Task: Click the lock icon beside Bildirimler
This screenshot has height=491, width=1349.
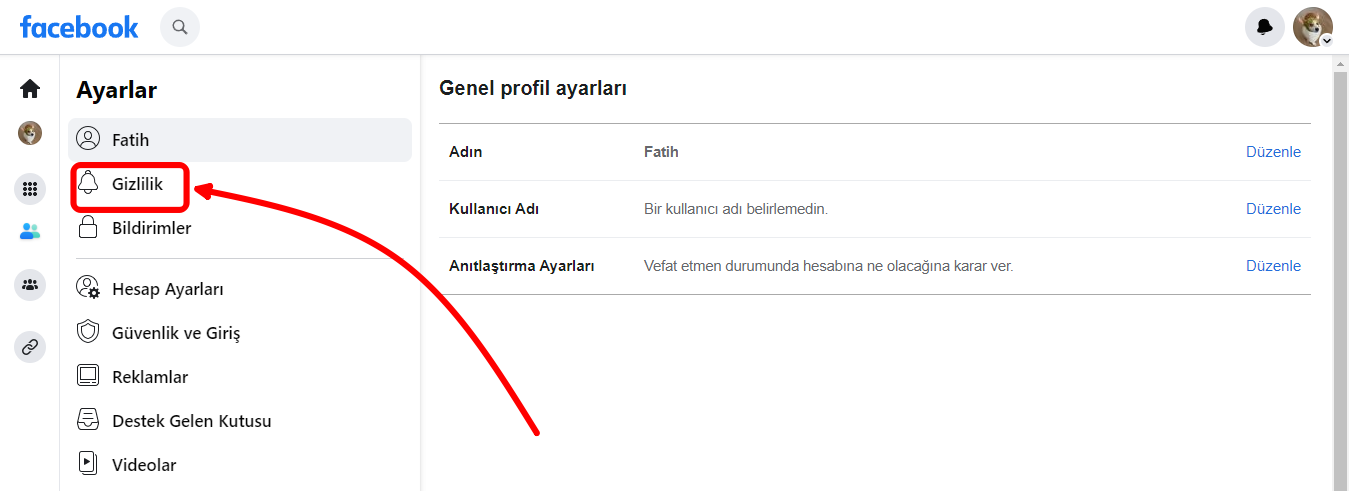Action: click(88, 227)
